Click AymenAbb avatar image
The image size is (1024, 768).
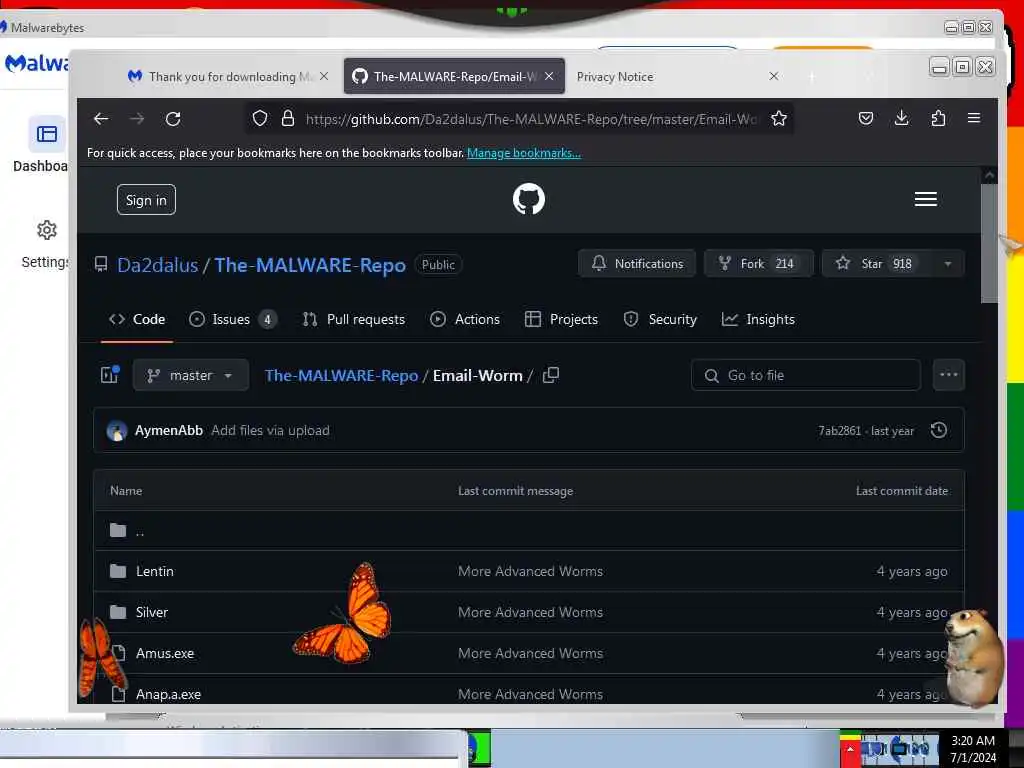click(x=117, y=430)
